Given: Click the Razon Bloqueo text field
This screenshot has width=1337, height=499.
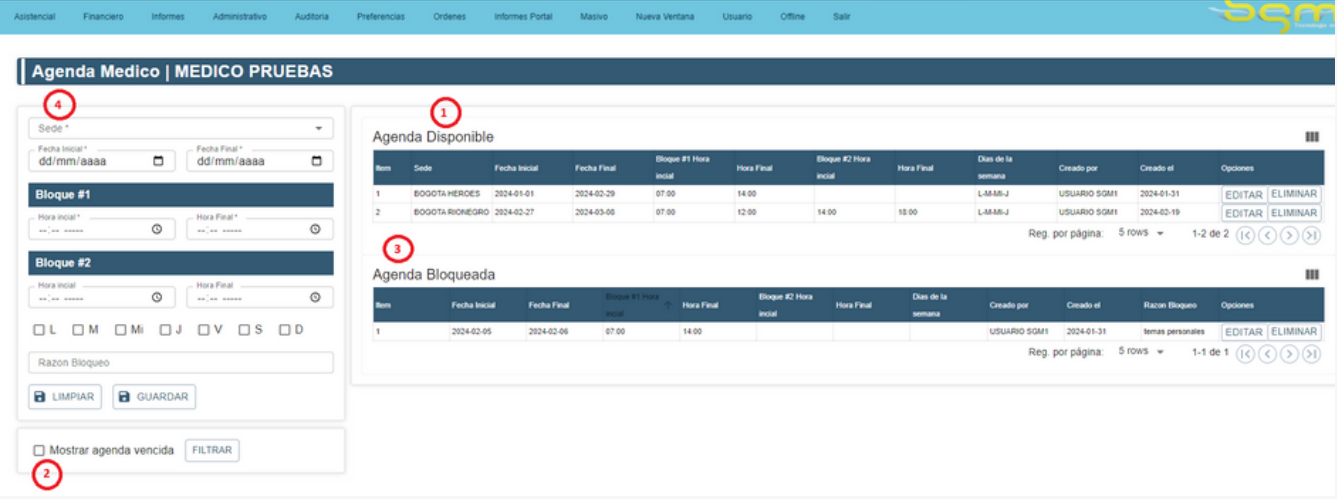Looking at the screenshot, I should pos(180,363).
